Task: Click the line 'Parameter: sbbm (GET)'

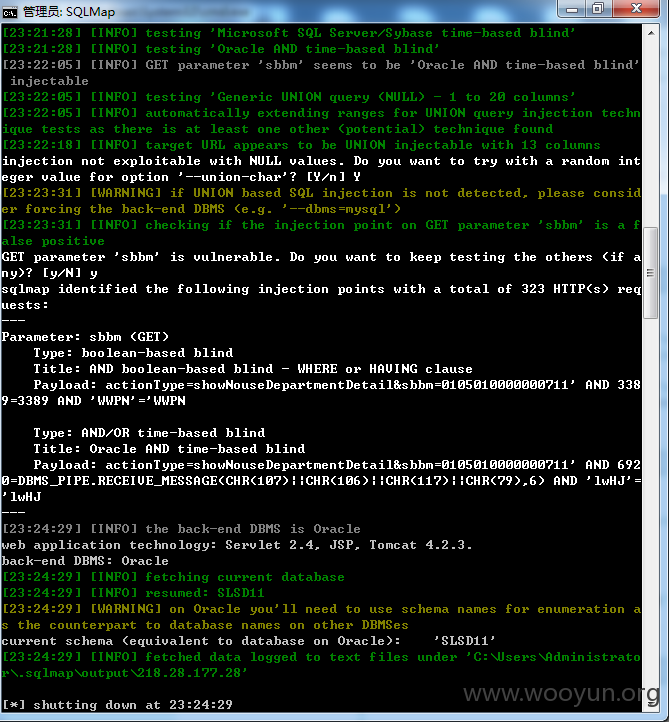Action: click(x=85, y=337)
